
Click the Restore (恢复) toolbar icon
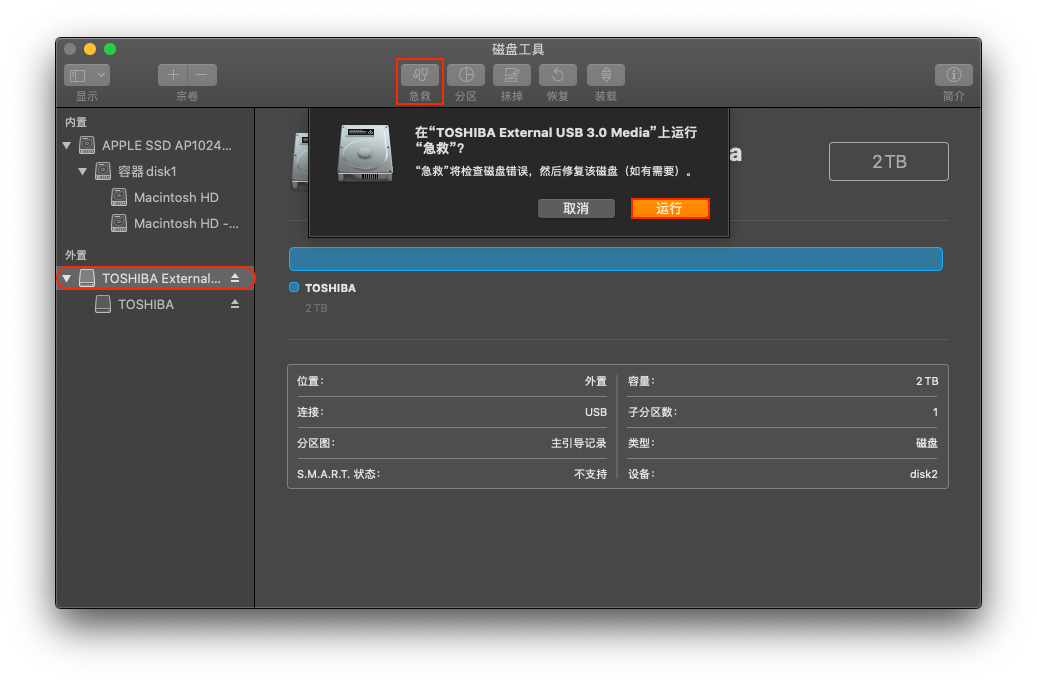point(558,75)
